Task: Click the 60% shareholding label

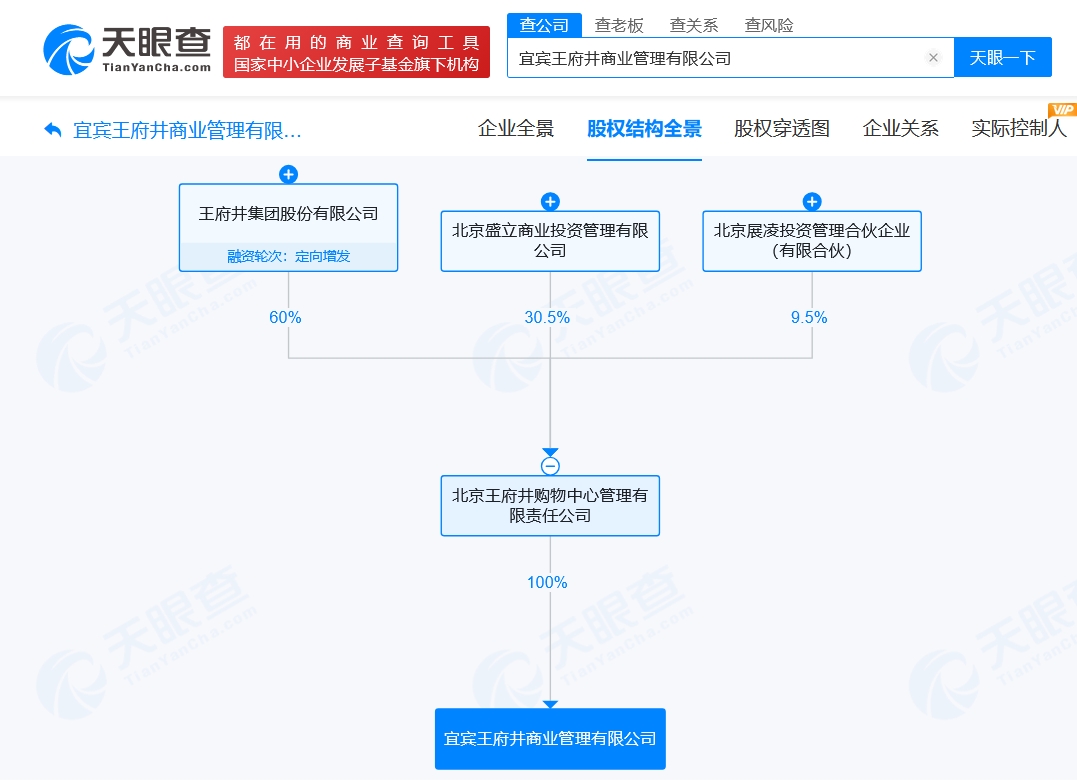Action: [285, 317]
